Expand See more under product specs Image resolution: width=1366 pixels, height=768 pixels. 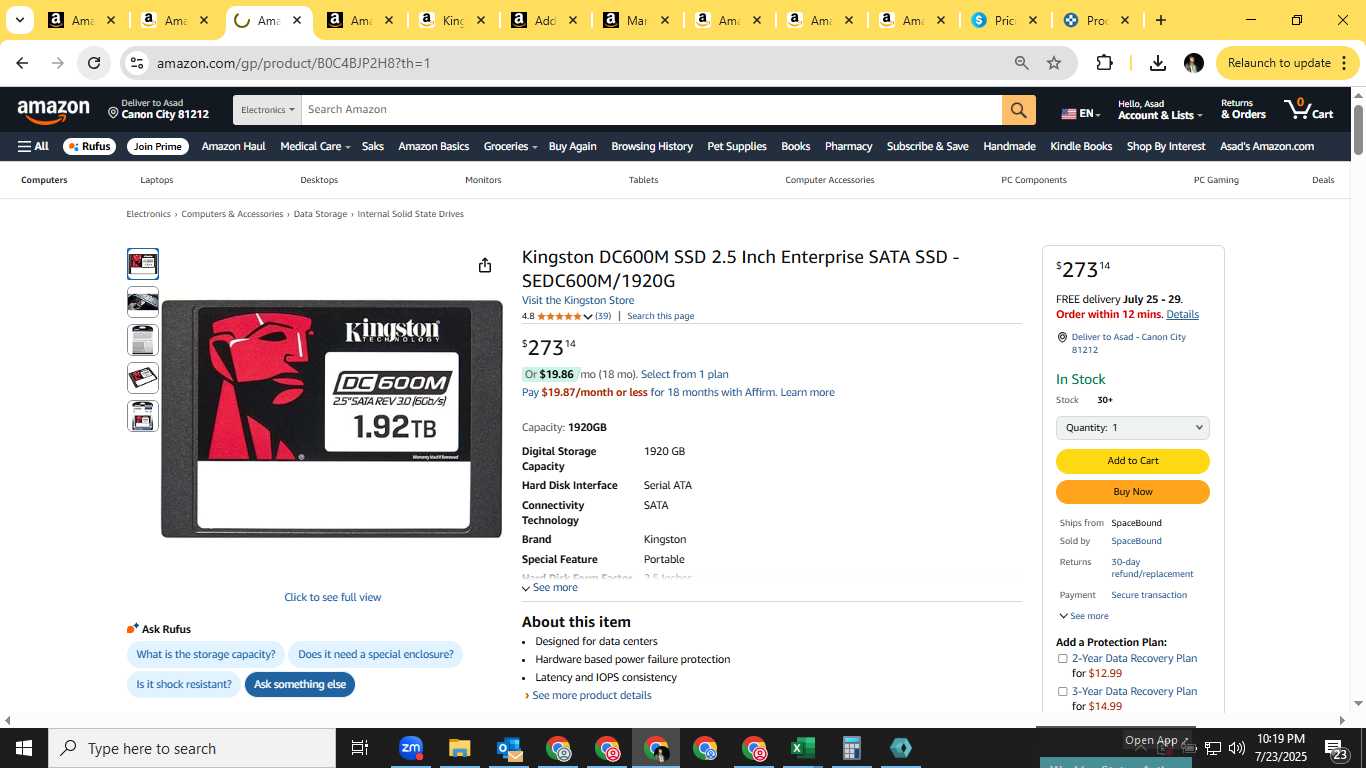point(549,588)
